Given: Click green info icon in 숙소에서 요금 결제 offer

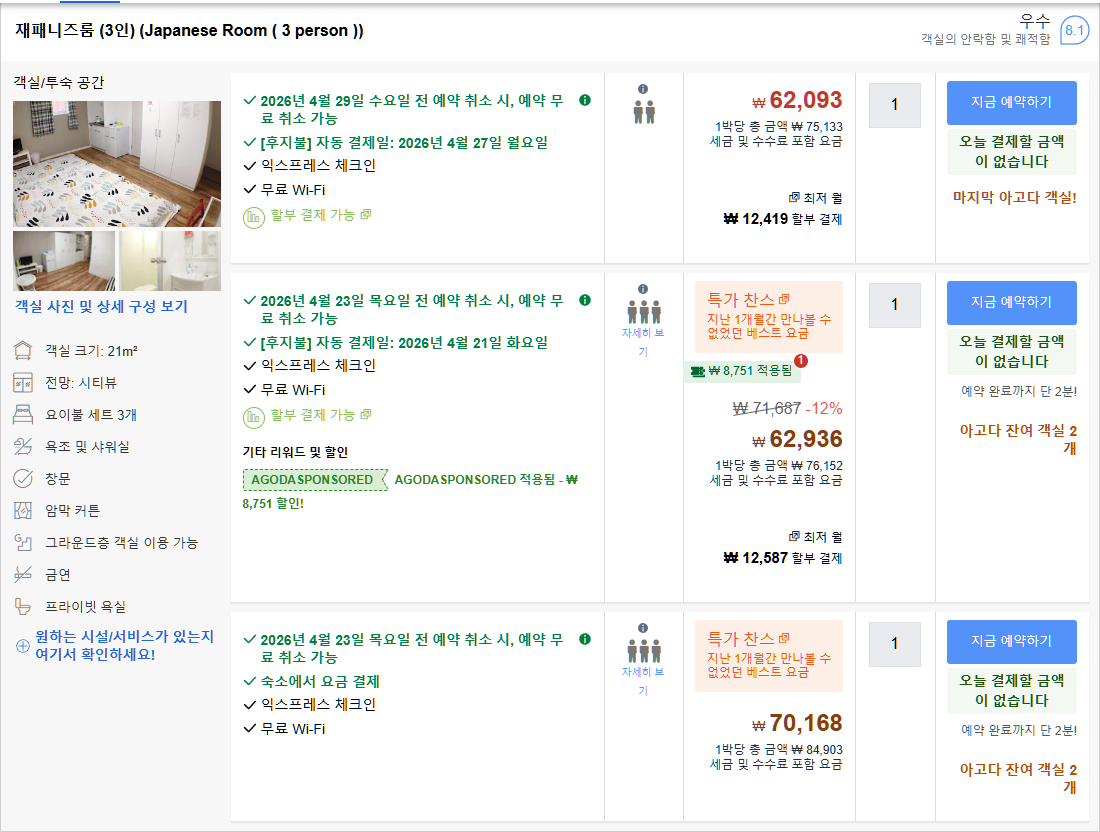Looking at the screenshot, I should (x=585, y=638).
